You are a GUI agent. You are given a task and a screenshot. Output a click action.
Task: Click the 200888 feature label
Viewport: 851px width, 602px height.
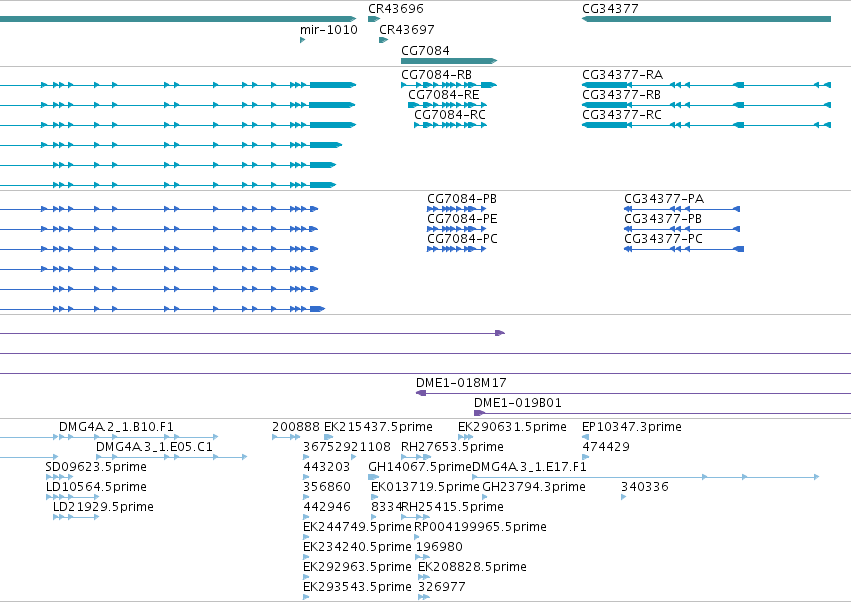pos(296,427)
